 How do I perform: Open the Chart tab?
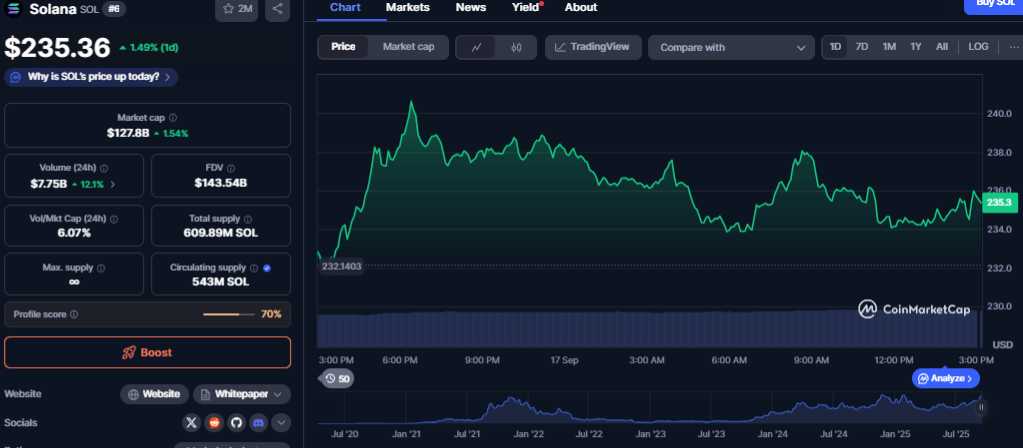tap(346, 8)
